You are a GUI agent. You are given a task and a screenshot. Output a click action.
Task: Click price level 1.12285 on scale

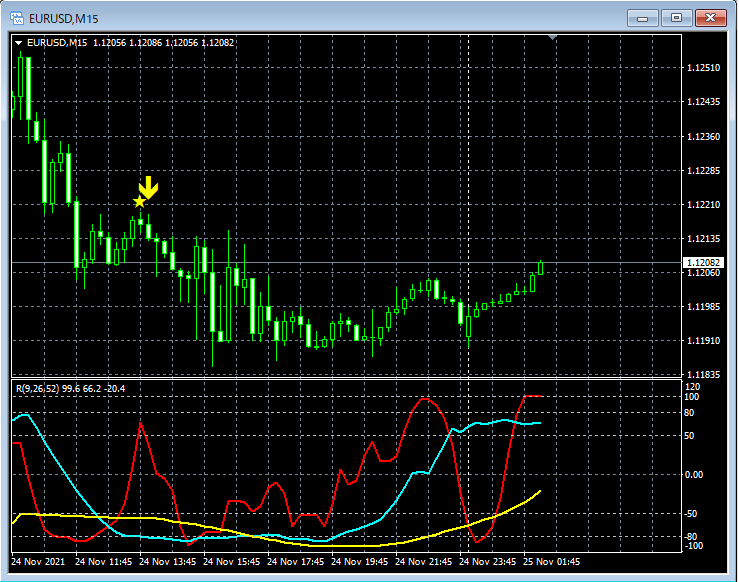pos(704,171)
